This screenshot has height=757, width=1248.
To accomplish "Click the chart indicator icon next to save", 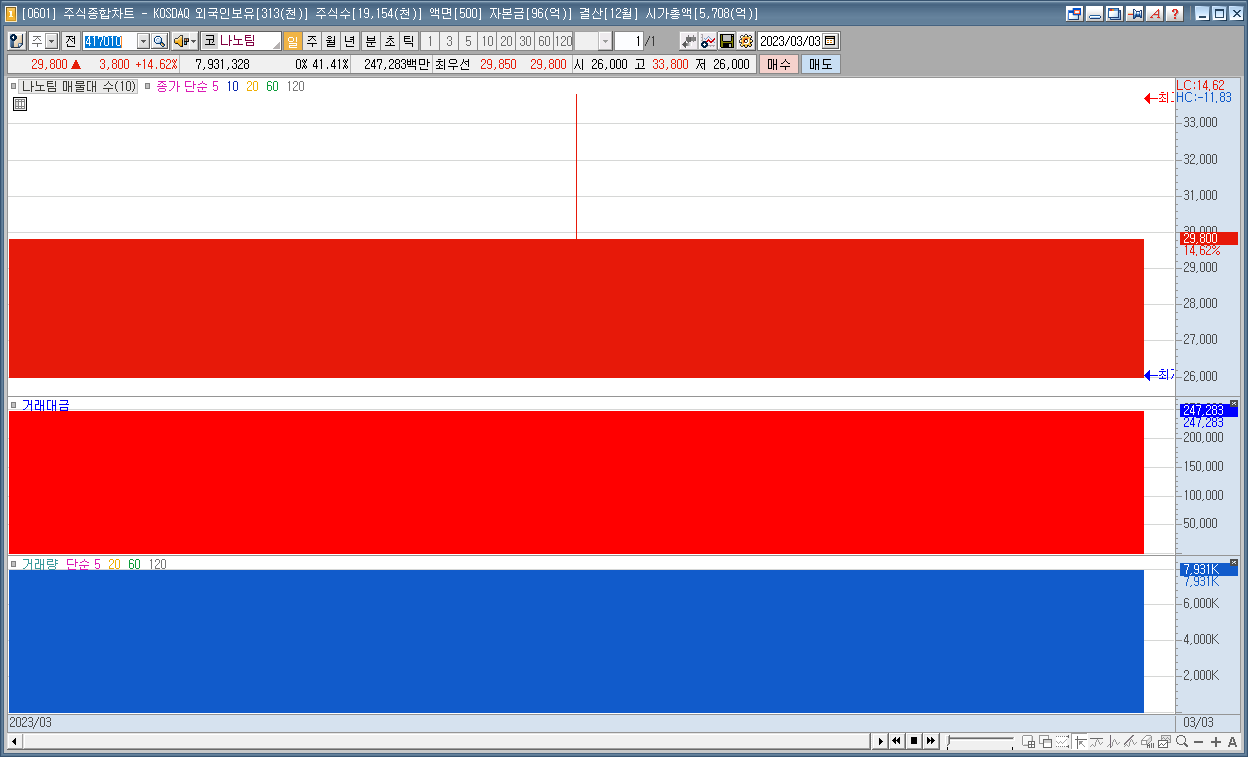I will [708, 41].
